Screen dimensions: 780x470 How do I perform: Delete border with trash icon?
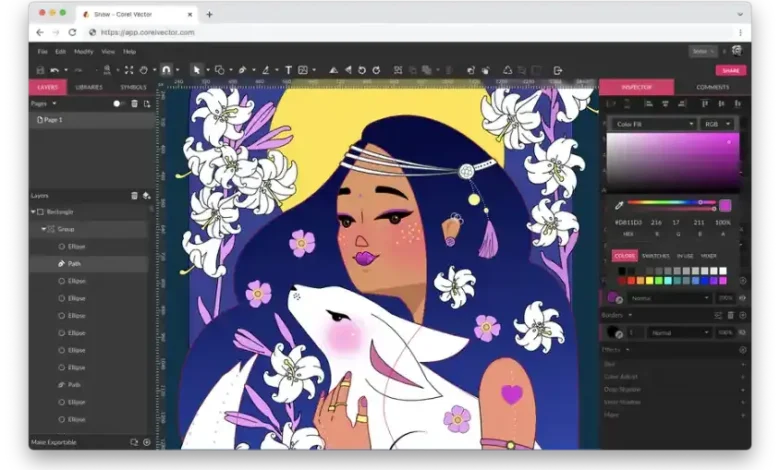tap(730, 315)
